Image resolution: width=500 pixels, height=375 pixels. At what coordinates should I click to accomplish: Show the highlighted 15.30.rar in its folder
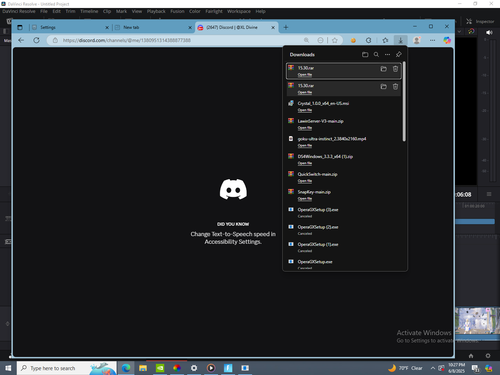[x=384, y=69]
